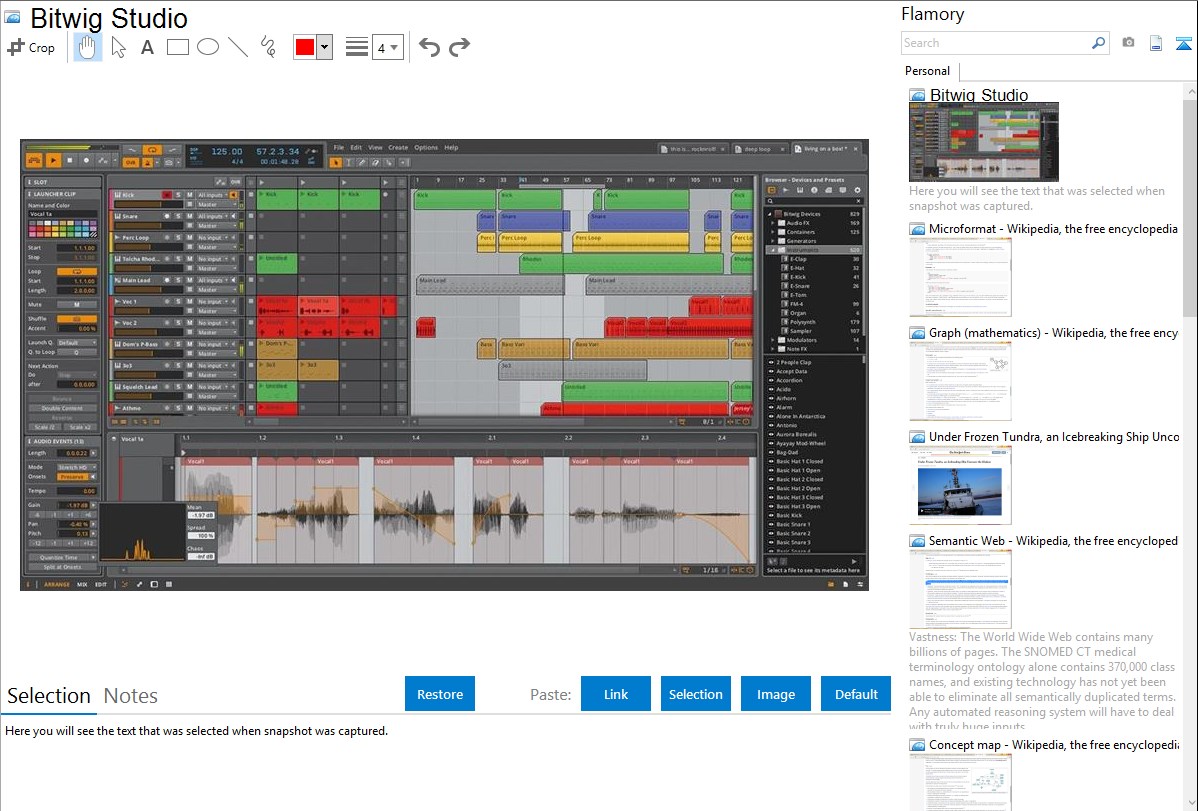1198x811 pixels.
Task: Click the clip color palette in Launcher Clip
Action: click(x=63, y=229)
